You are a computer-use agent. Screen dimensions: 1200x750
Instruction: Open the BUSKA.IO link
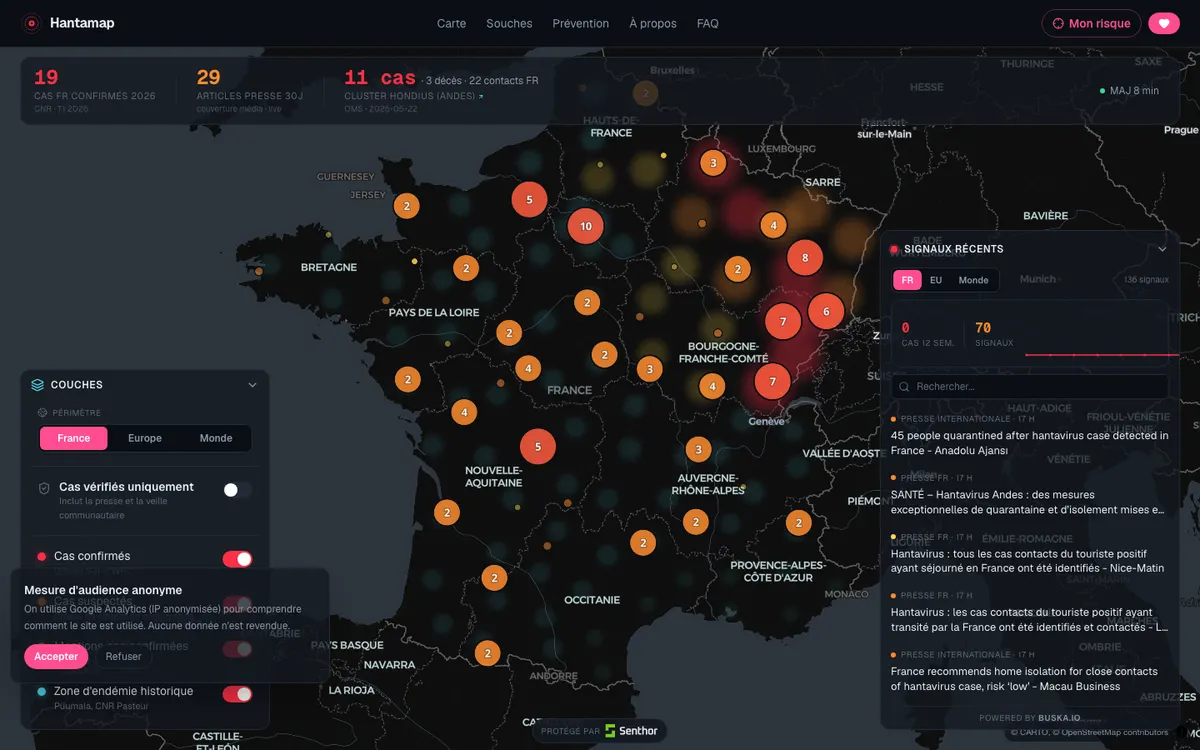click(1058, 718)
